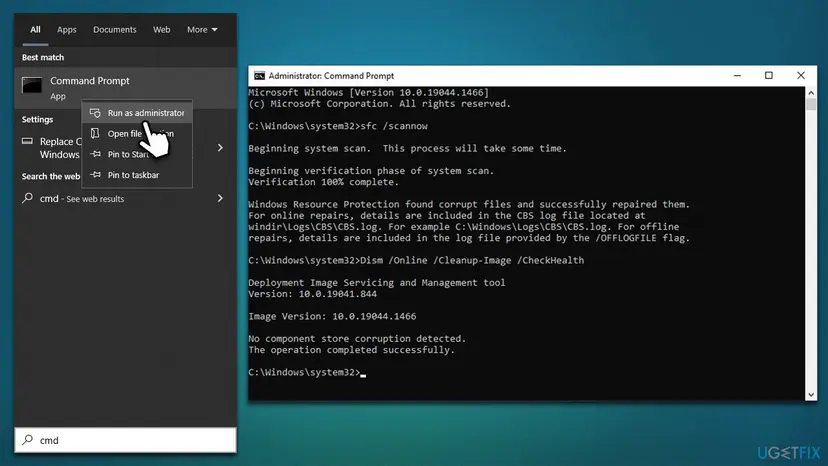Click the Microsoft Windows version line
This screenshot has width=828, height=466.
[x=369, y=92]
